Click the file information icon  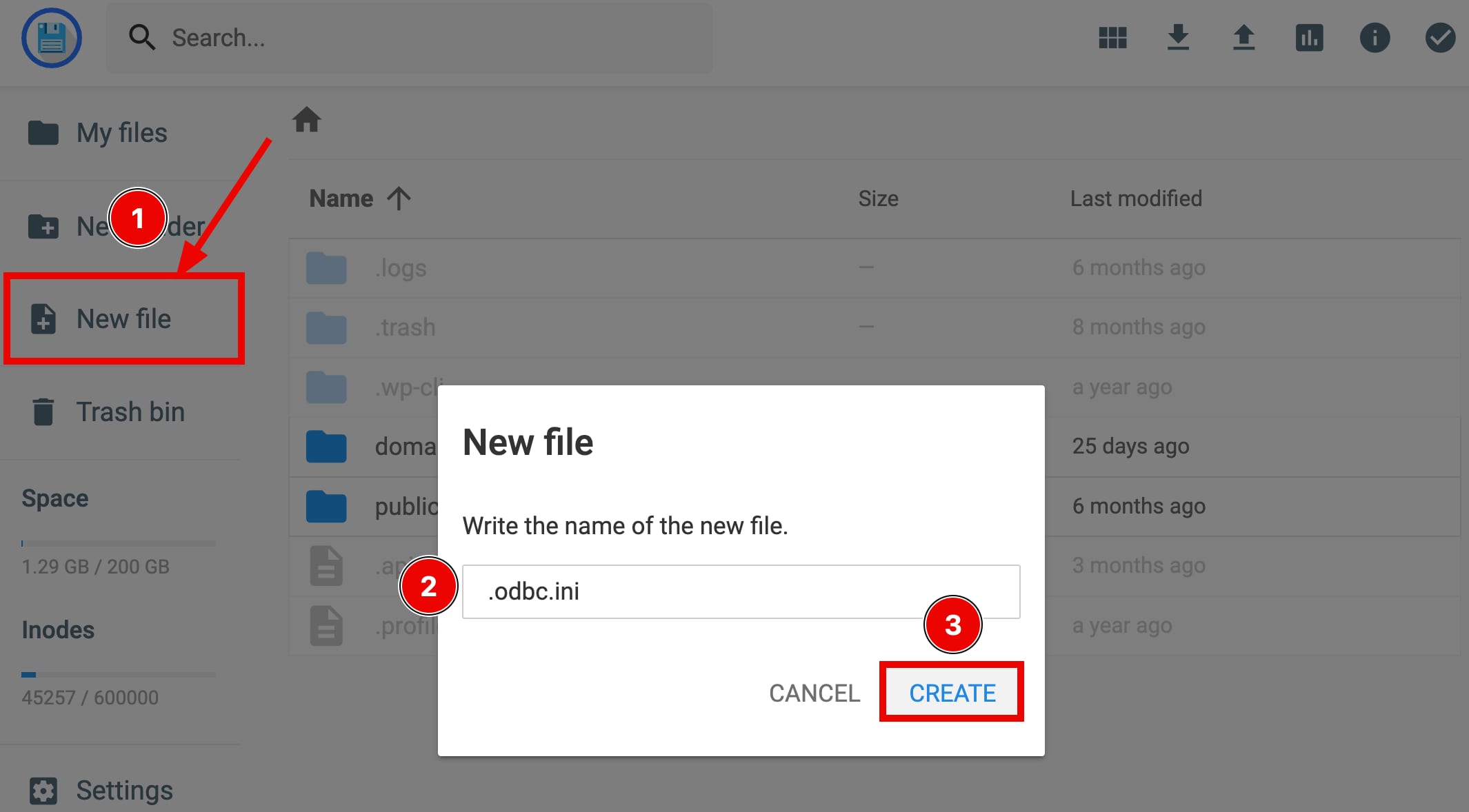[x=1375, y=38]
